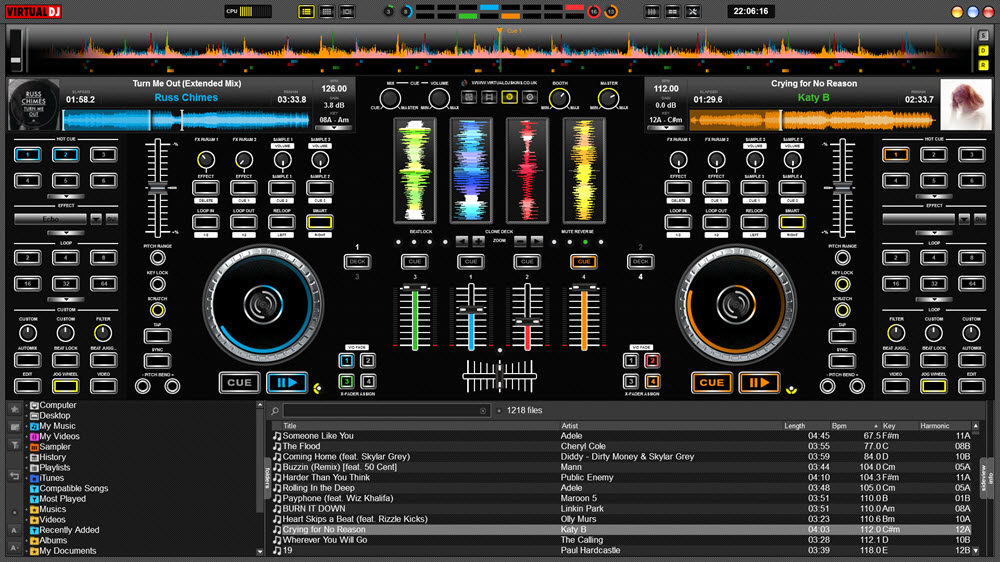Screen dimensions: 1000x562
Task: Click left arrow next to Clone Deck
Action: [x=462, y=241]
